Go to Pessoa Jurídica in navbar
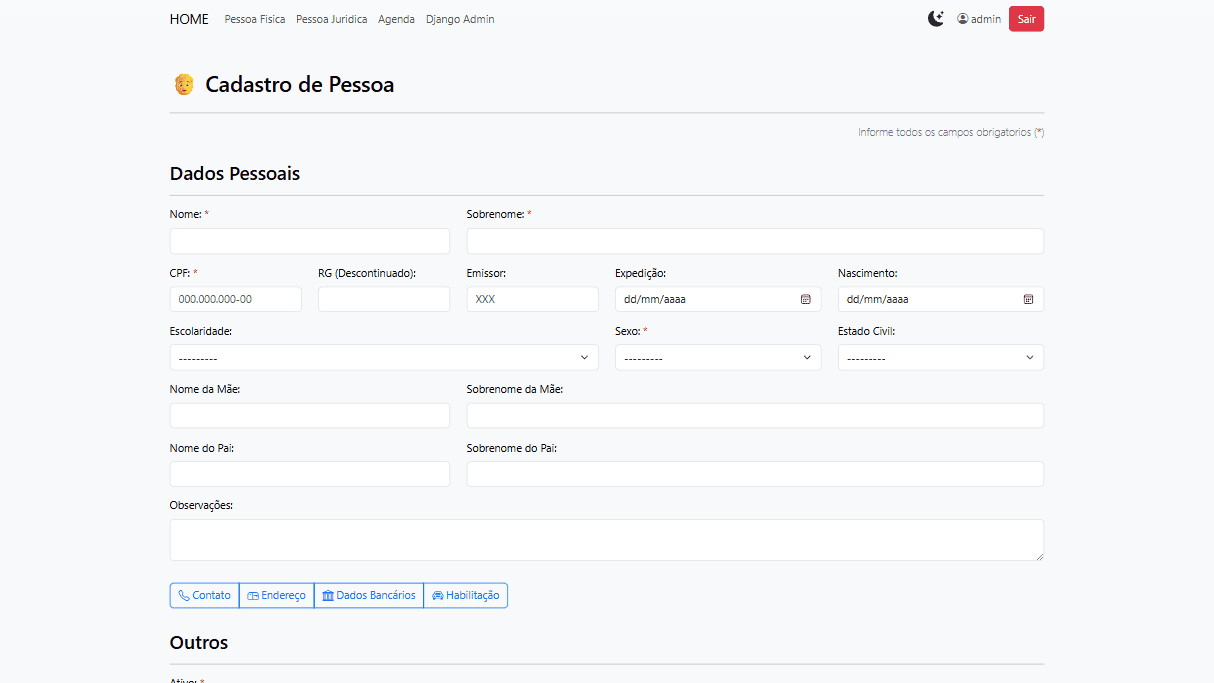The image size is (1214, 683). (331, 19)
